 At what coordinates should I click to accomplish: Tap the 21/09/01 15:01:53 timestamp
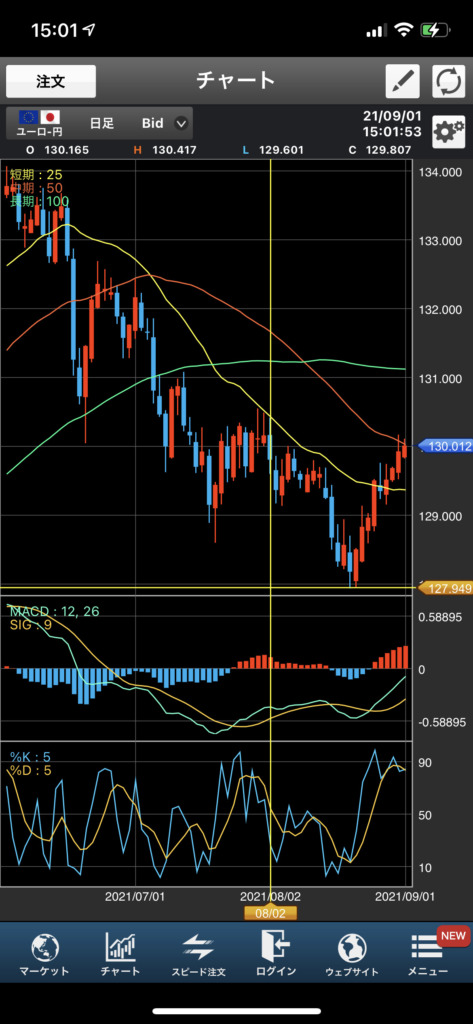[x=392, y=123]
